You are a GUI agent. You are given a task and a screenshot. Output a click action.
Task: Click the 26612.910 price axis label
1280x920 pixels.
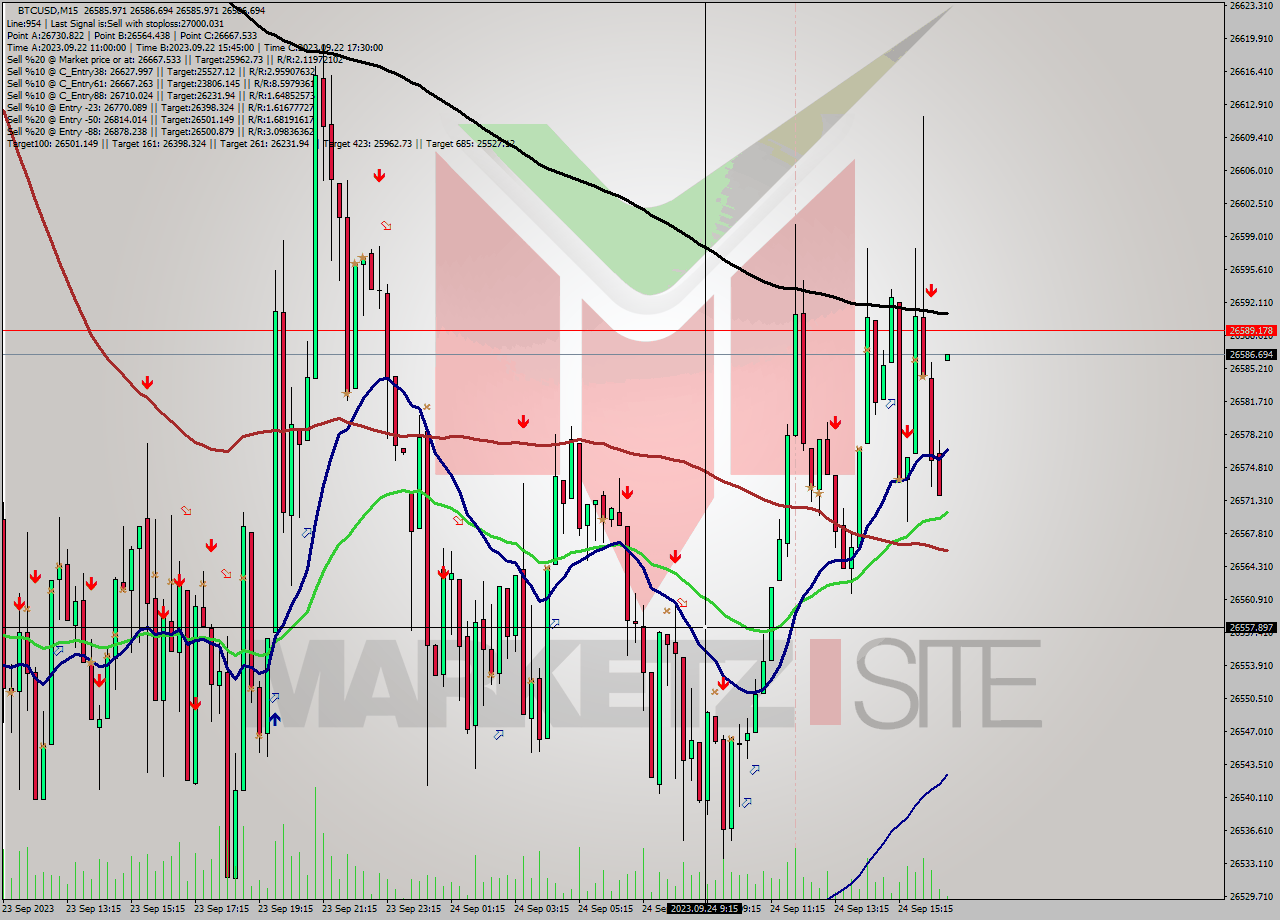click(x=1250, y=104)
